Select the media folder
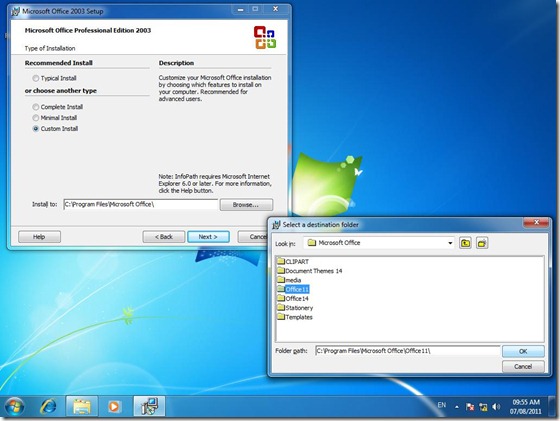The image size is (560, 421). tap(289, 280)
